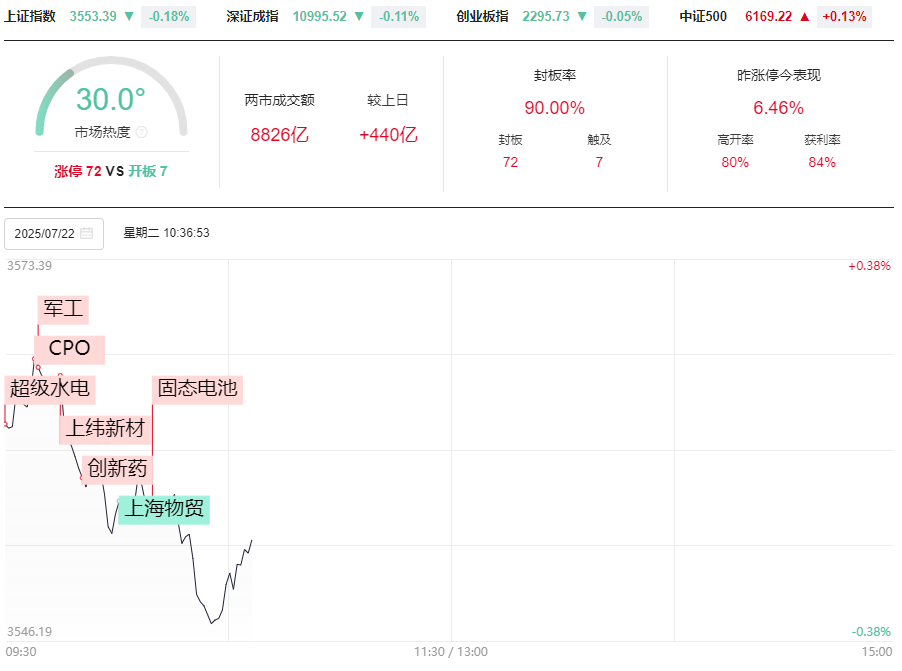The width and height of the screenshot is (902, 671).
Task: Click the green 上海物贸 label
Action: click(164, 508)
